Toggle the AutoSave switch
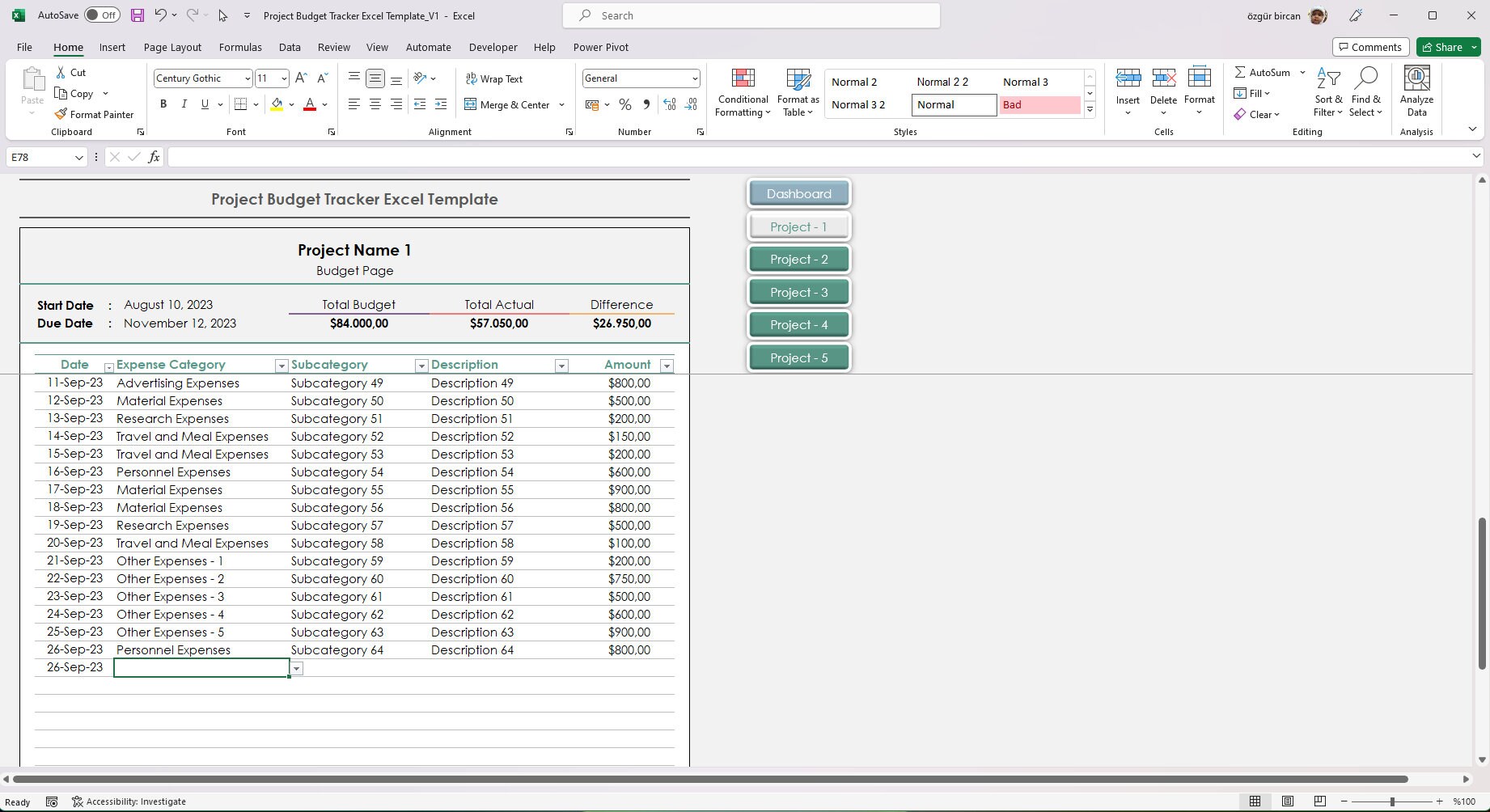This screenshot has width=1490, height=812. tap(101, 15)
